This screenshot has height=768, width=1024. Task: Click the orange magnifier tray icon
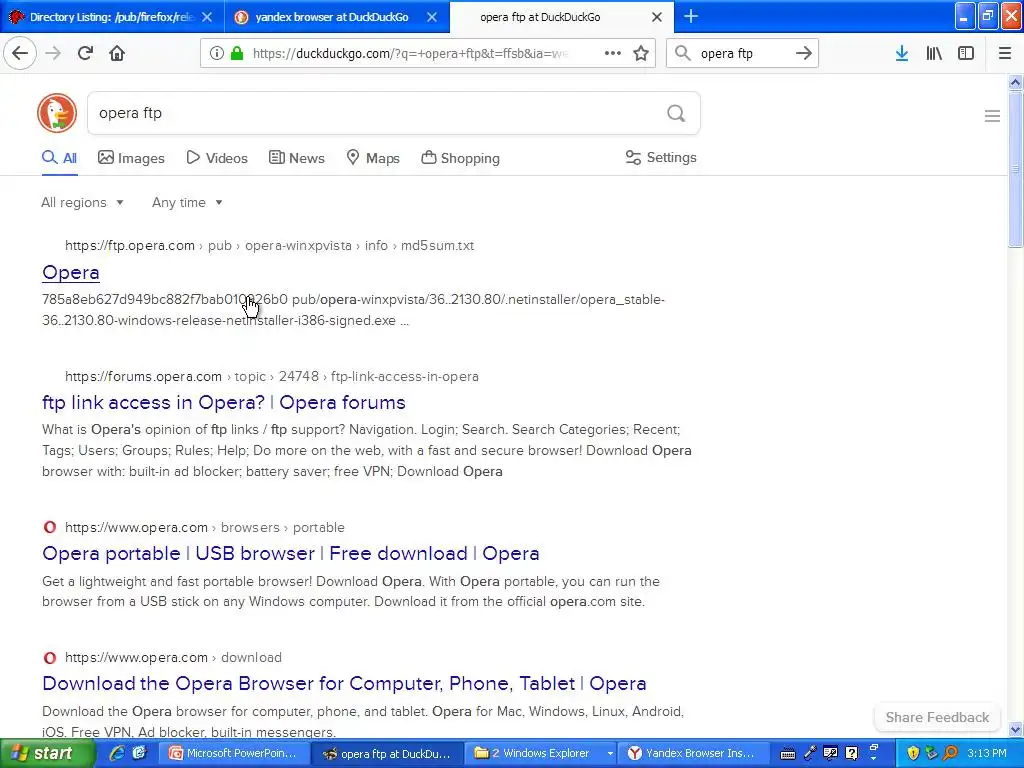click(951, 753)
